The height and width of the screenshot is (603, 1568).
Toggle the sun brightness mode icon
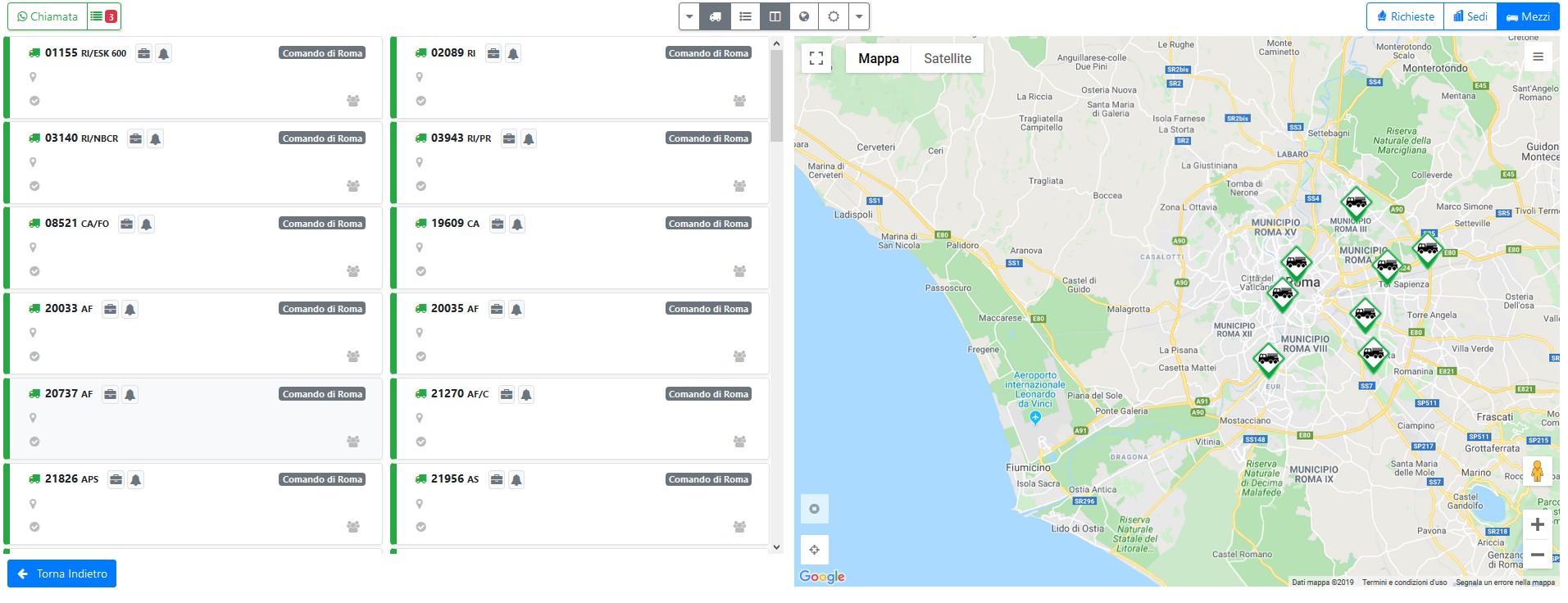[834, 16]
